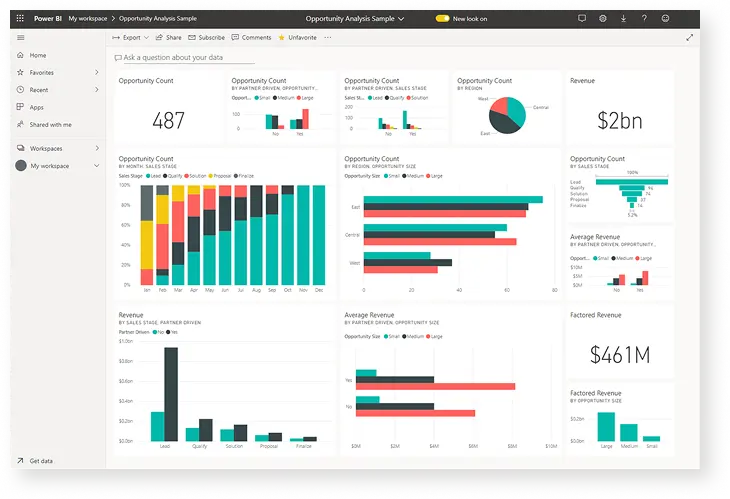The width and height of the screenshot is (730, 499).
Task: Click the Subscribe button label
Action: click(211, 38)
